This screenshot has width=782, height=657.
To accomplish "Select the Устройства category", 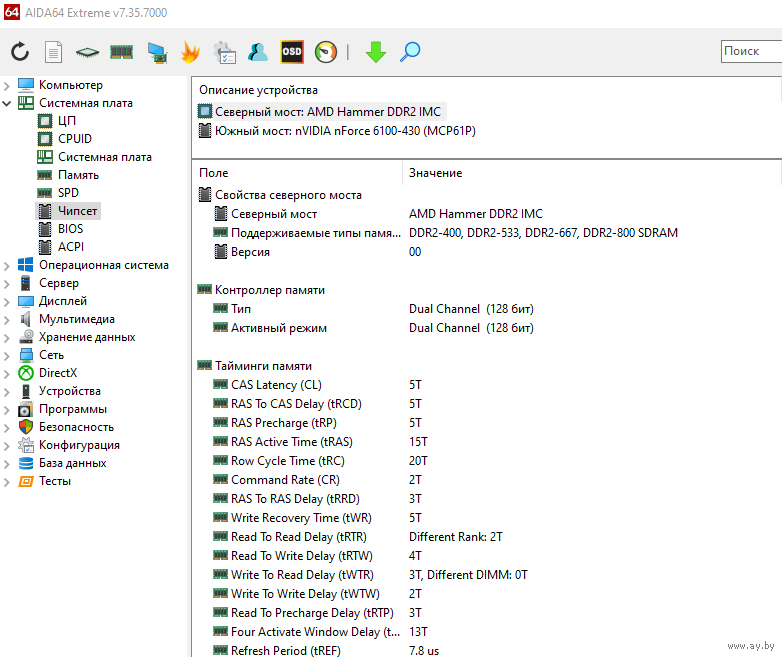I will (70, 391).
